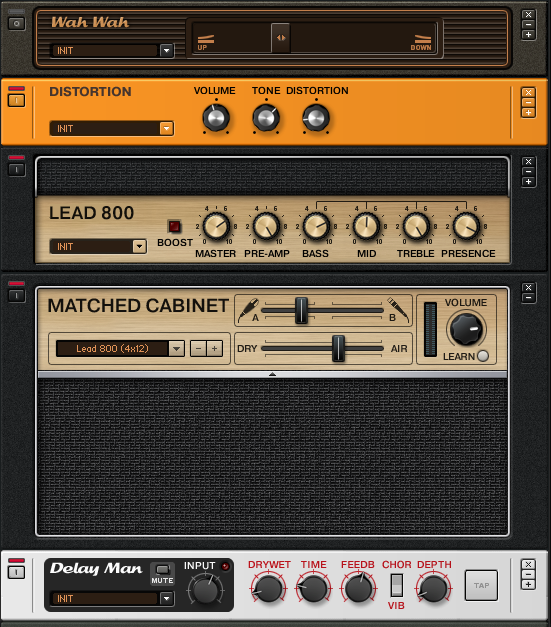Collapse the cabinet panel with the small triangle
The height and width of the screenshot is (627, 551).
[x=272, y=375]
